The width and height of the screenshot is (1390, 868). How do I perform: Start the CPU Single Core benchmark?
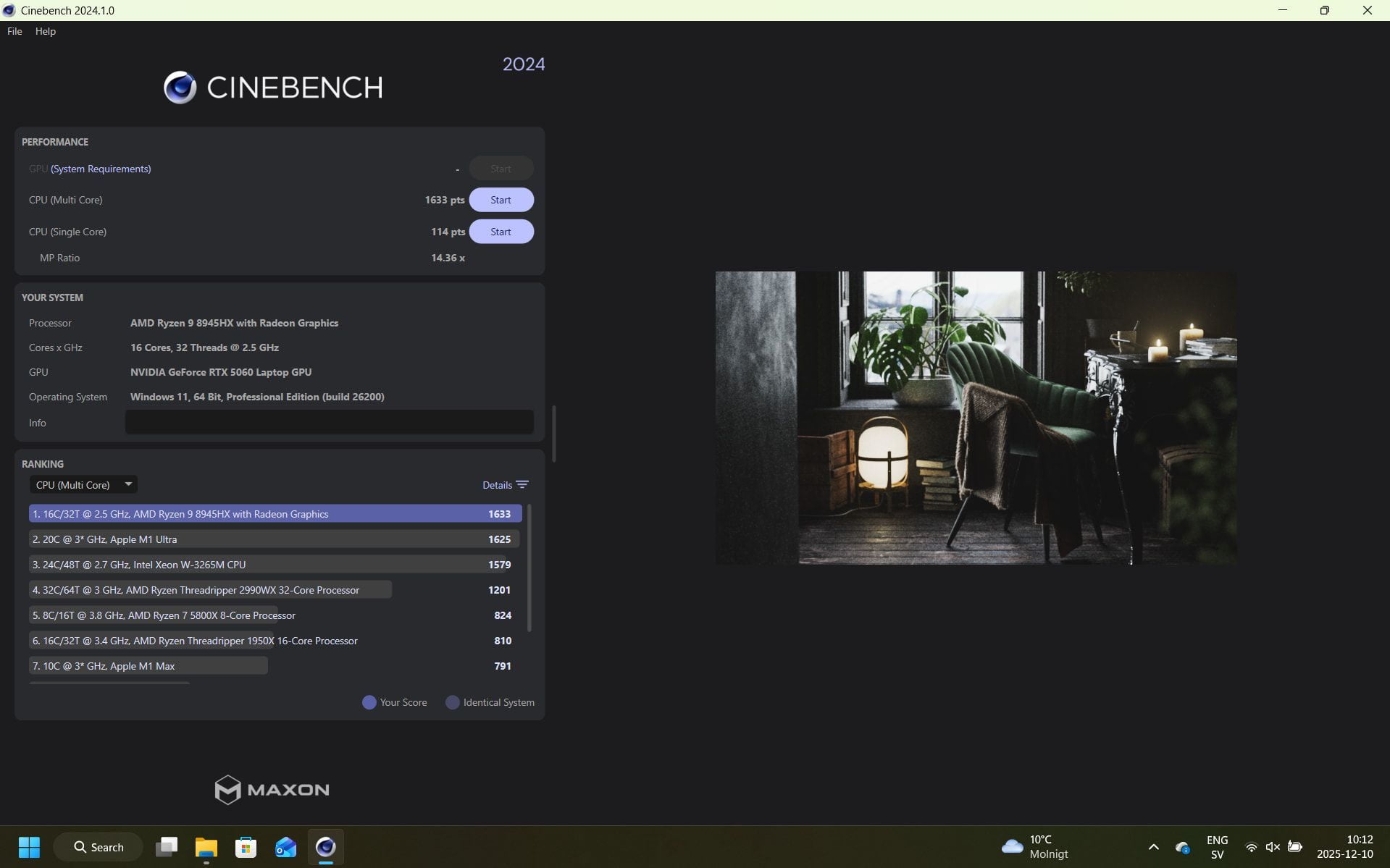click(x=501, y=232)
